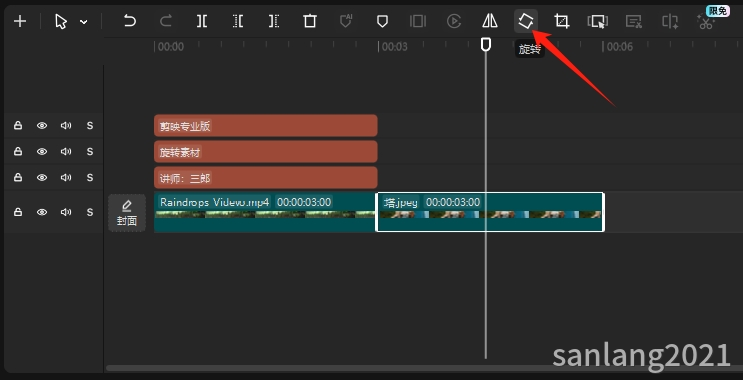Select the Raindrops Videvo.mp4 clip
The width and height of the screenshot is (743, 380).
point(265,212)
